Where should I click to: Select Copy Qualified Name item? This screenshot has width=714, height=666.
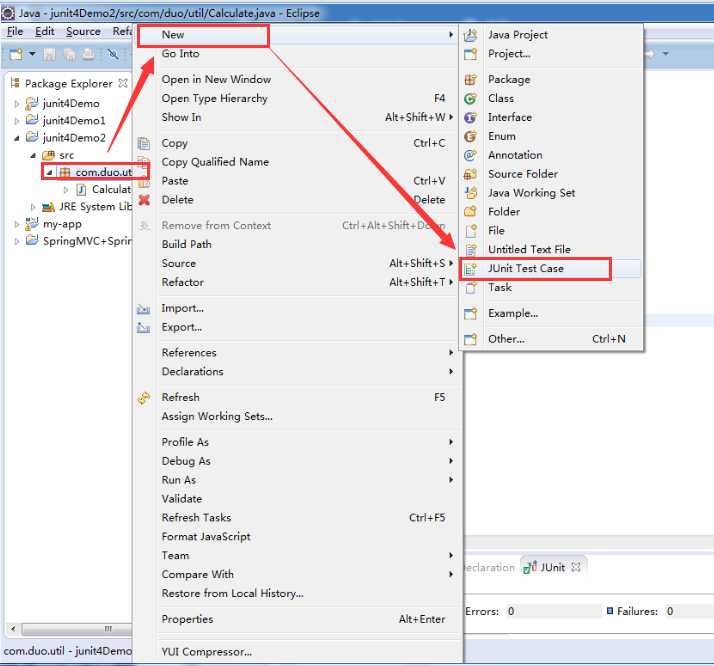pyautogui.click(x=296, y=162)
